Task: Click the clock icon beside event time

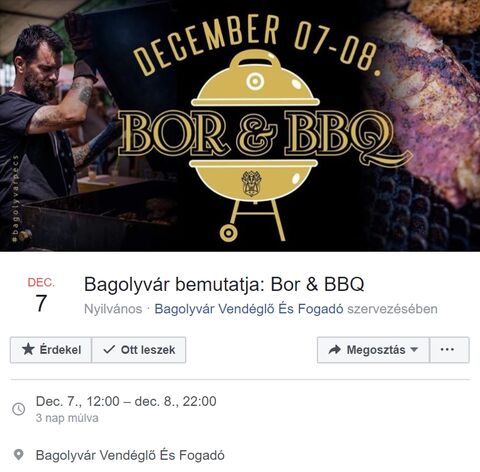Action: (19, 409)
